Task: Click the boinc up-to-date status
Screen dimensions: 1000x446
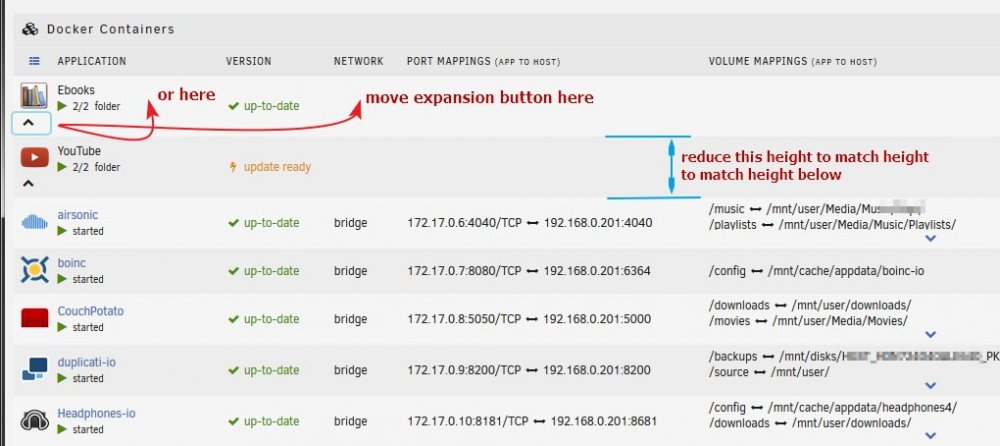Action: pos(263,271)
